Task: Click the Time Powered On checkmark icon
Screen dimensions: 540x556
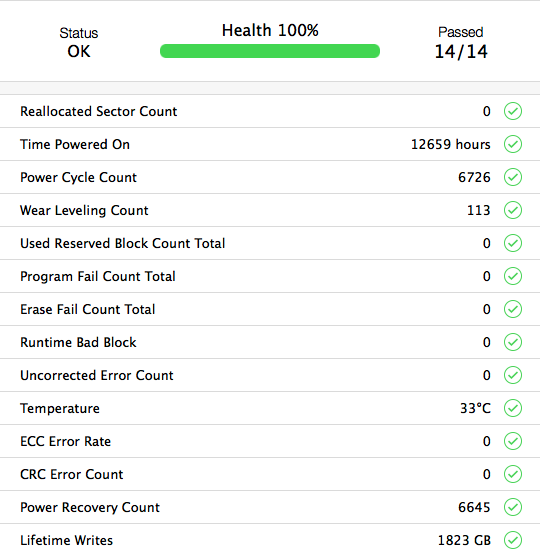Action: pyautogui.click(x=513, y=144)
